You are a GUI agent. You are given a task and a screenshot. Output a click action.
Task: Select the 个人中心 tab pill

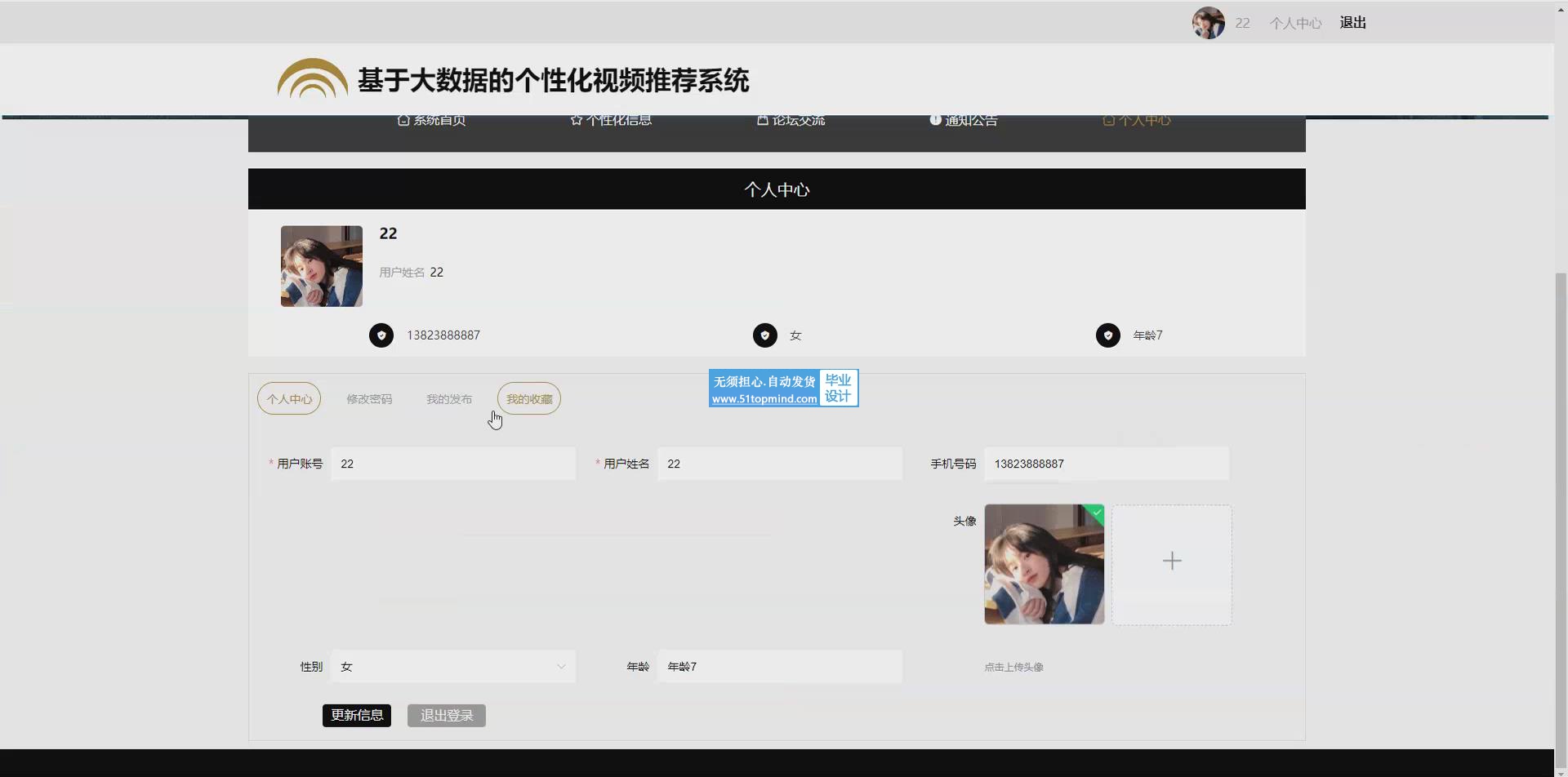coord(289,399)
